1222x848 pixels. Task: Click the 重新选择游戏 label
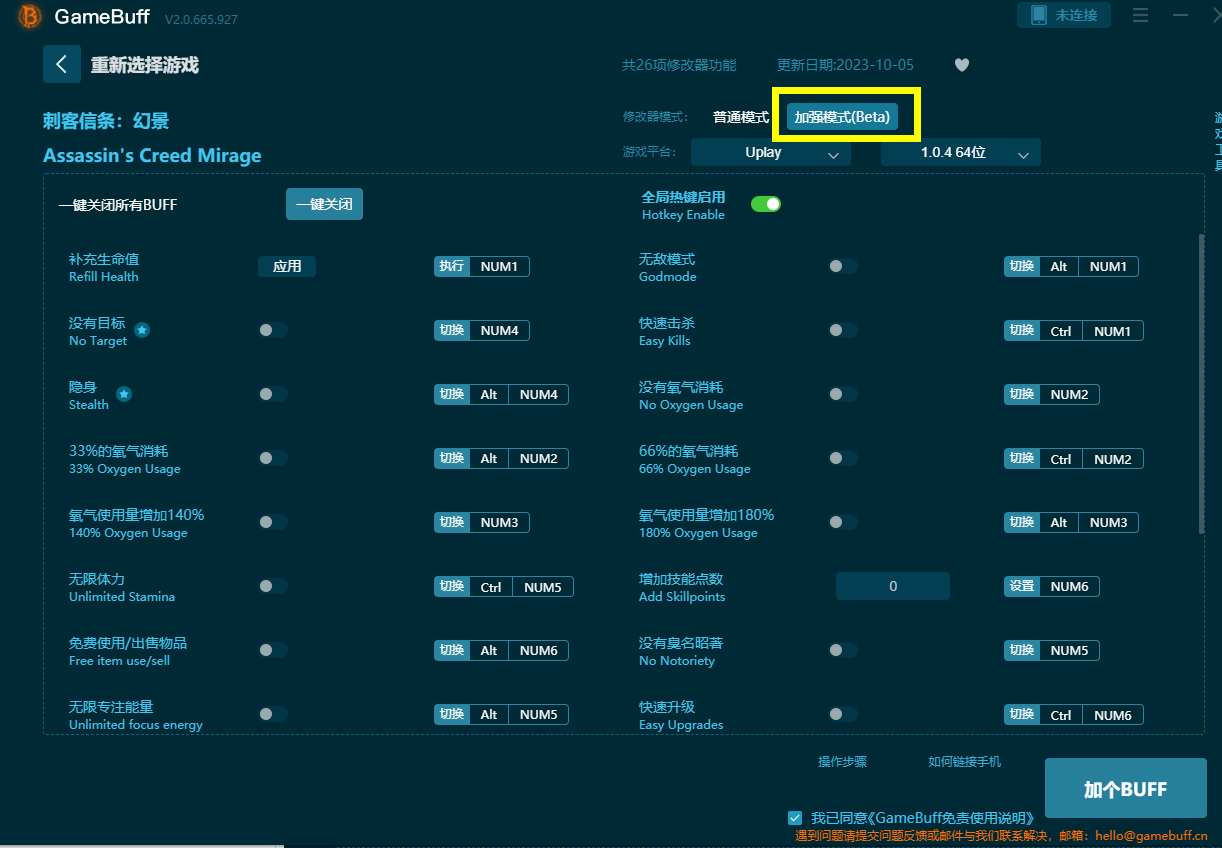pos(145,65)
